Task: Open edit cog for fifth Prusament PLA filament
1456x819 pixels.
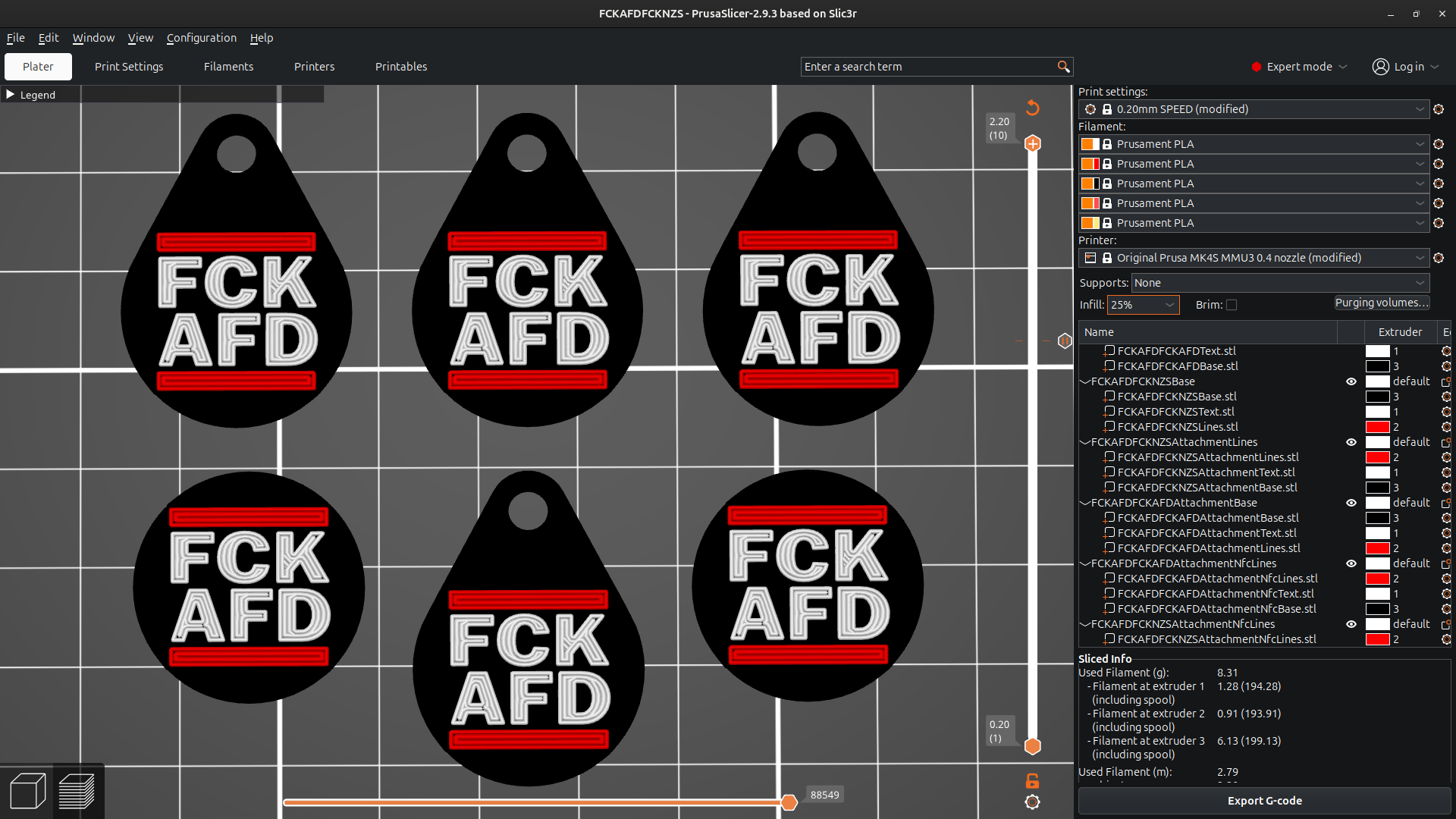Action: point(1439,223)
